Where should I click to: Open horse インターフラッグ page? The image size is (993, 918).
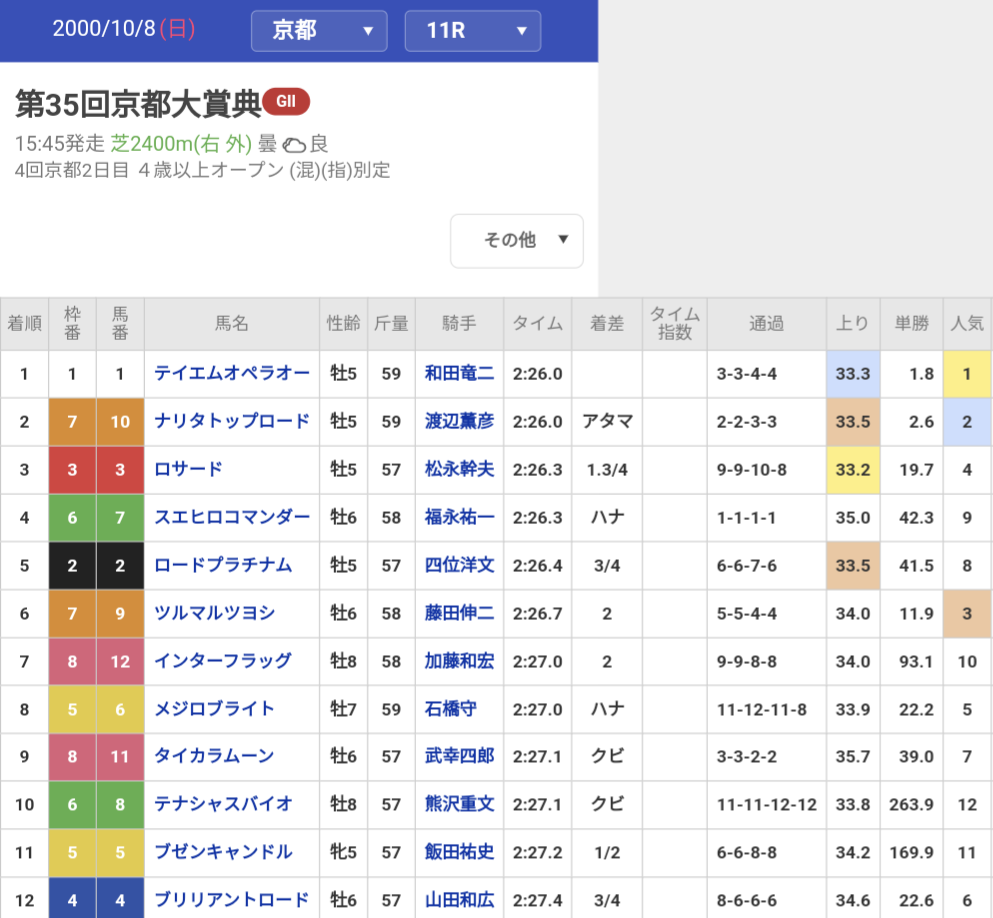[223, 661]
